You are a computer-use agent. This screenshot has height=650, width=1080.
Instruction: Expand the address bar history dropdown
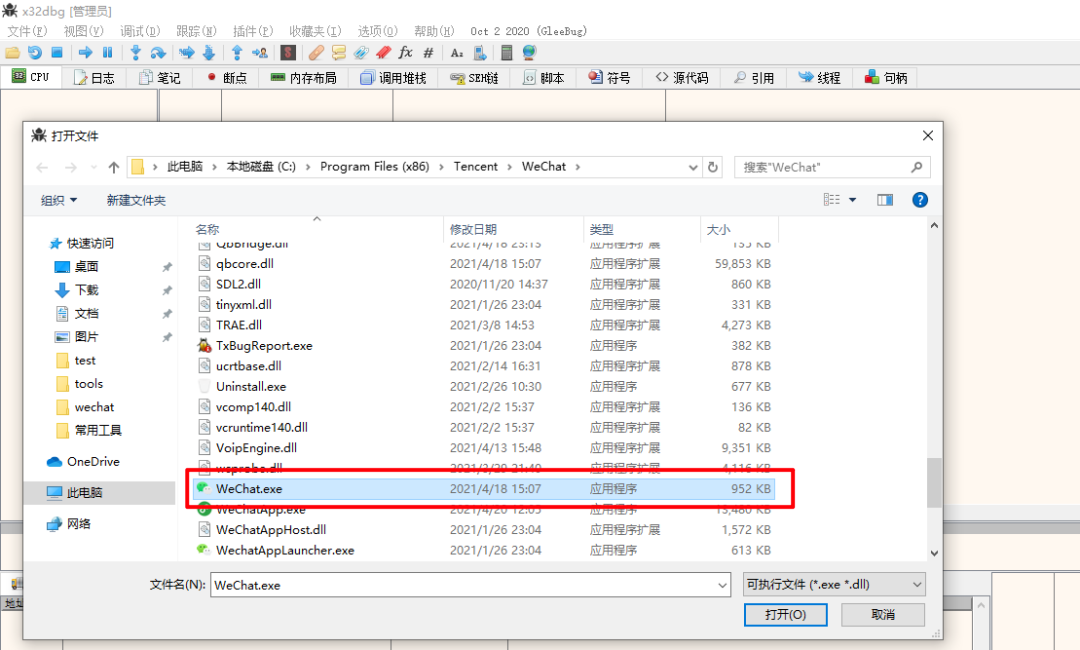693,167
